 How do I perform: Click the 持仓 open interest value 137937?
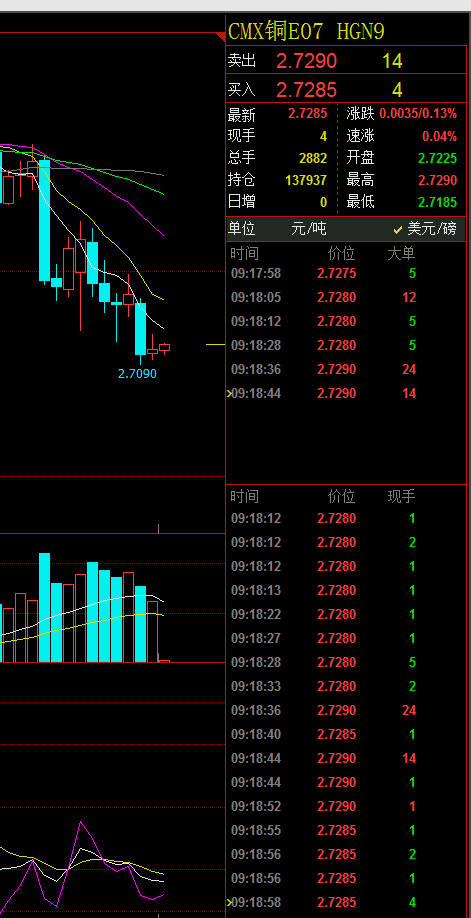tap(306, 180)
